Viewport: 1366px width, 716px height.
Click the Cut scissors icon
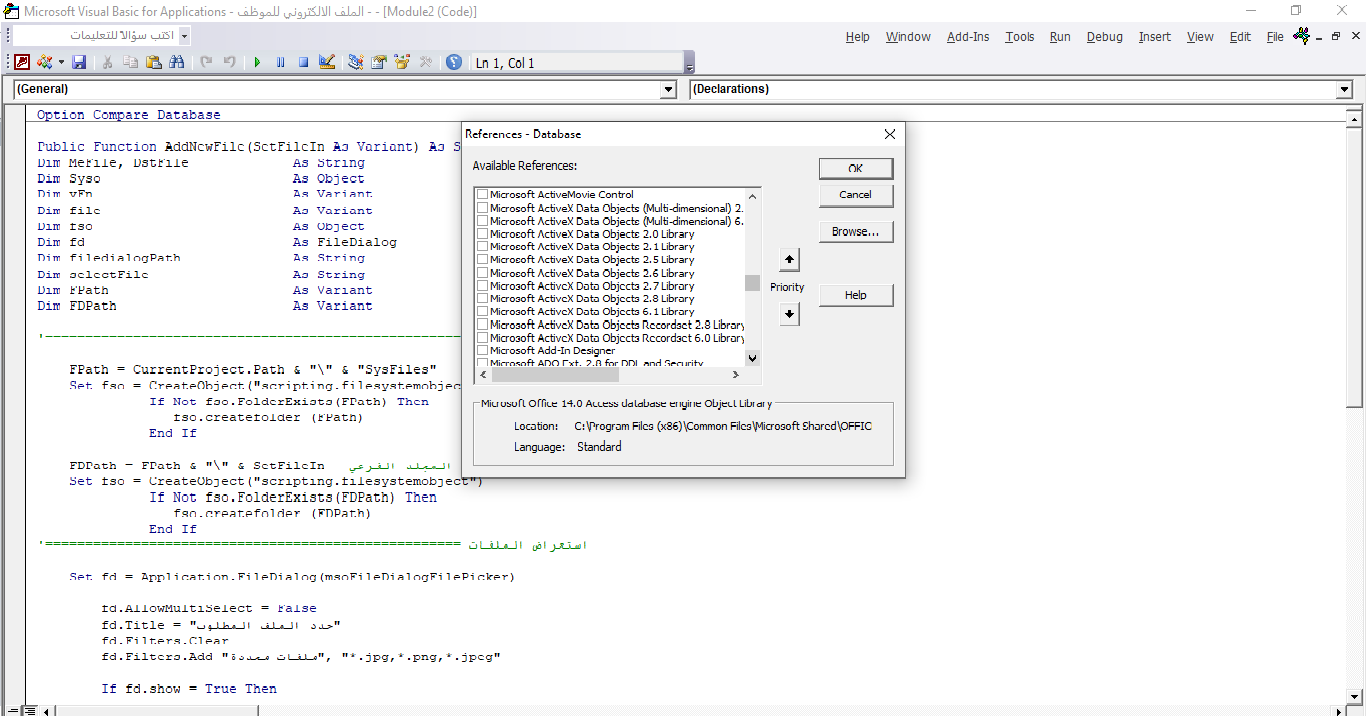point(107,62)
